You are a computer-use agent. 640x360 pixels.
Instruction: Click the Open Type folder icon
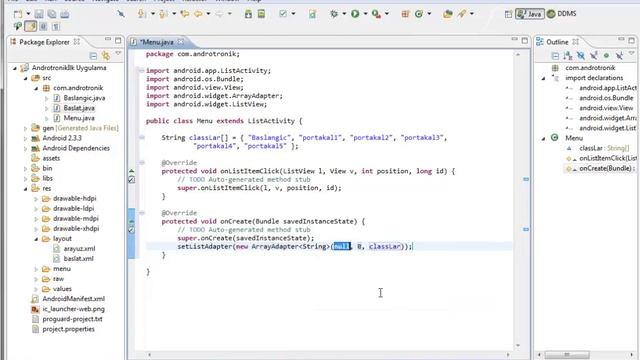tap(448, 14)
